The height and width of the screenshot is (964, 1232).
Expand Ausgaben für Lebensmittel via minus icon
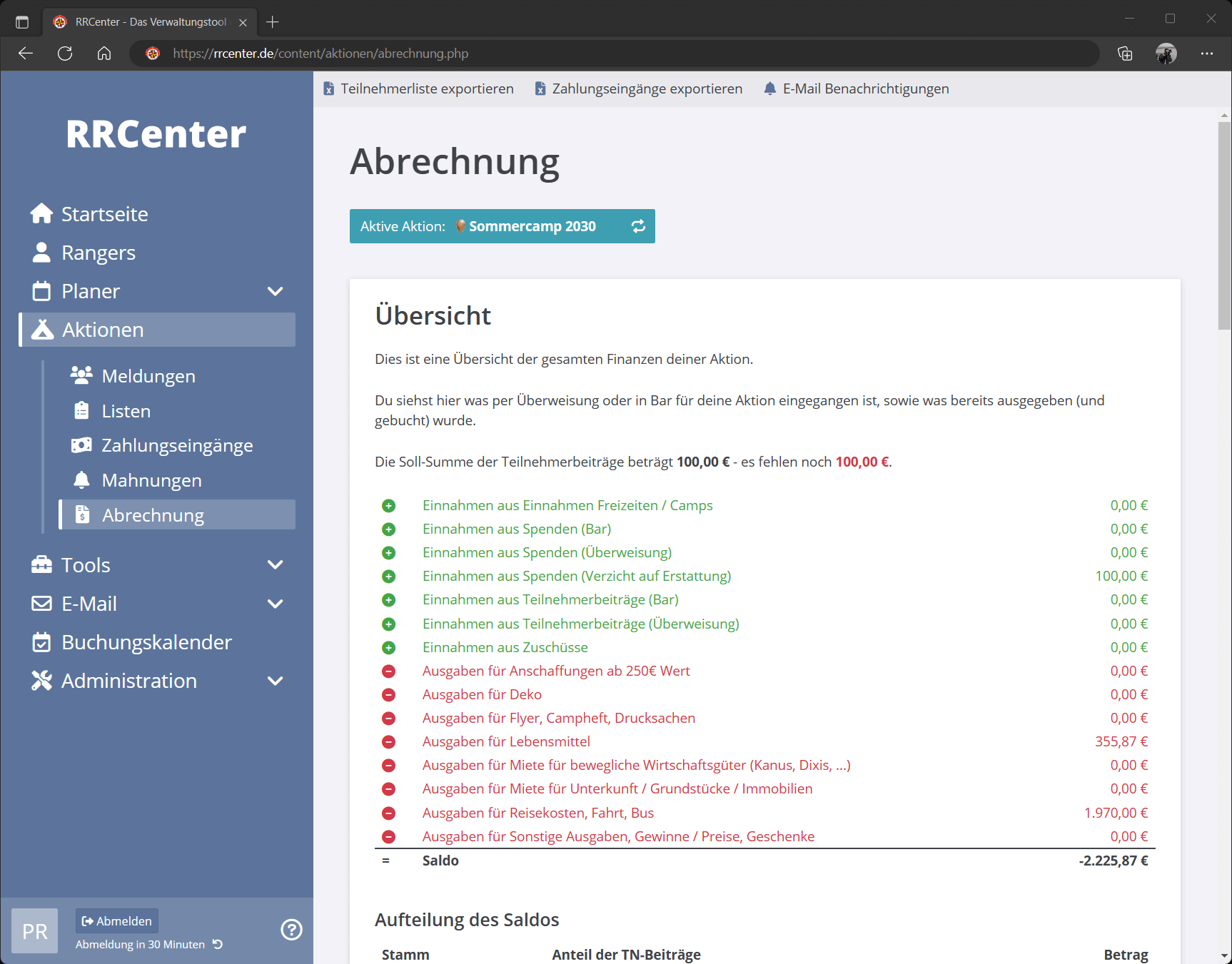click(x=388, y=742)
